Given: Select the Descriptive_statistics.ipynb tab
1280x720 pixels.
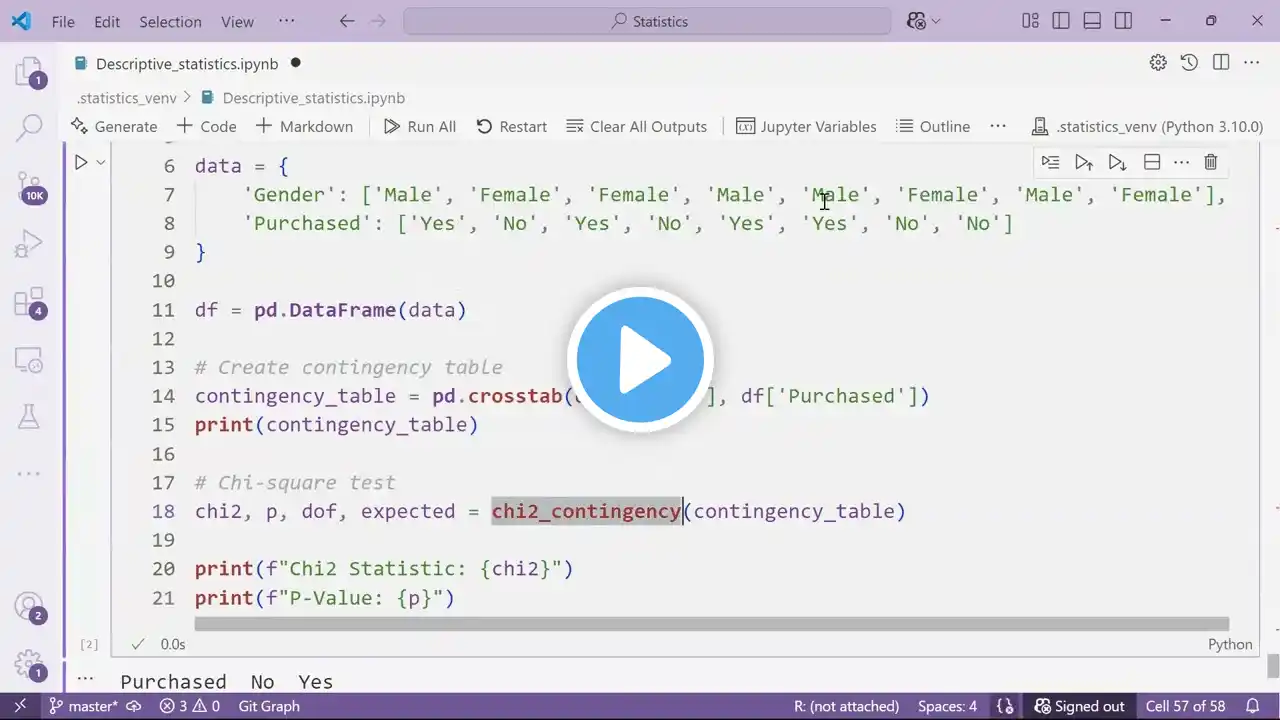Looking at the screenshot, I should [x=189, y=63].
